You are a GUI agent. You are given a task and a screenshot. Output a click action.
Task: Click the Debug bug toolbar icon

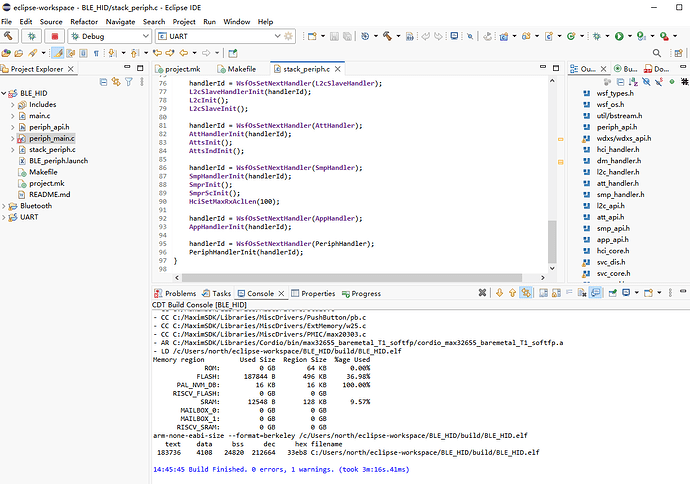pyautogui.click(x=597, y=36)
